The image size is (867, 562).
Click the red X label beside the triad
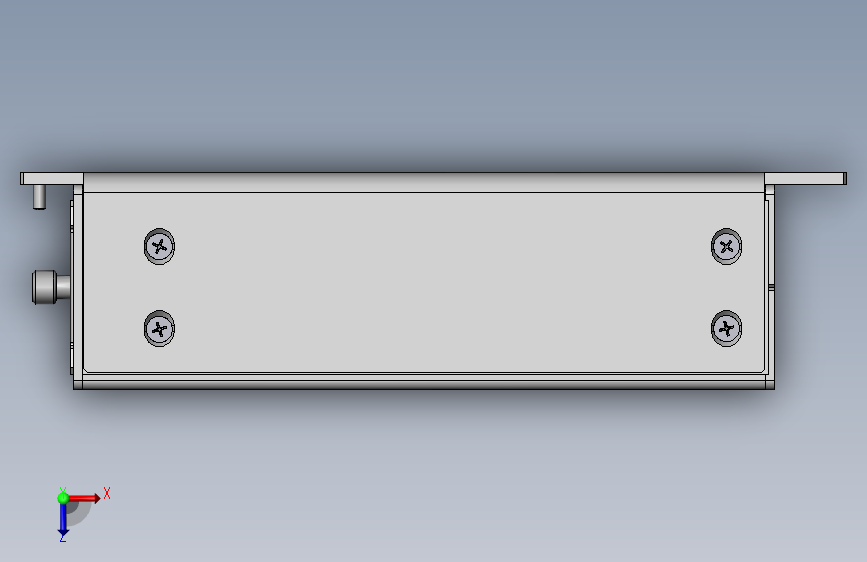[x=107, y=493]
